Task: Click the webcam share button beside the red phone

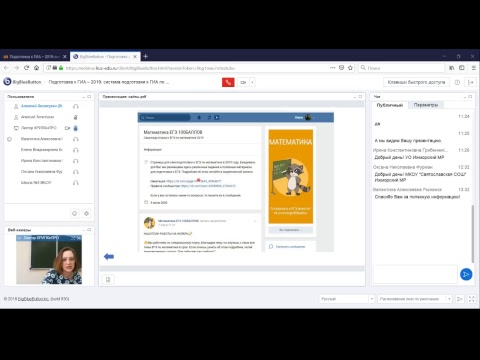Action: click(x=243, y=82)
